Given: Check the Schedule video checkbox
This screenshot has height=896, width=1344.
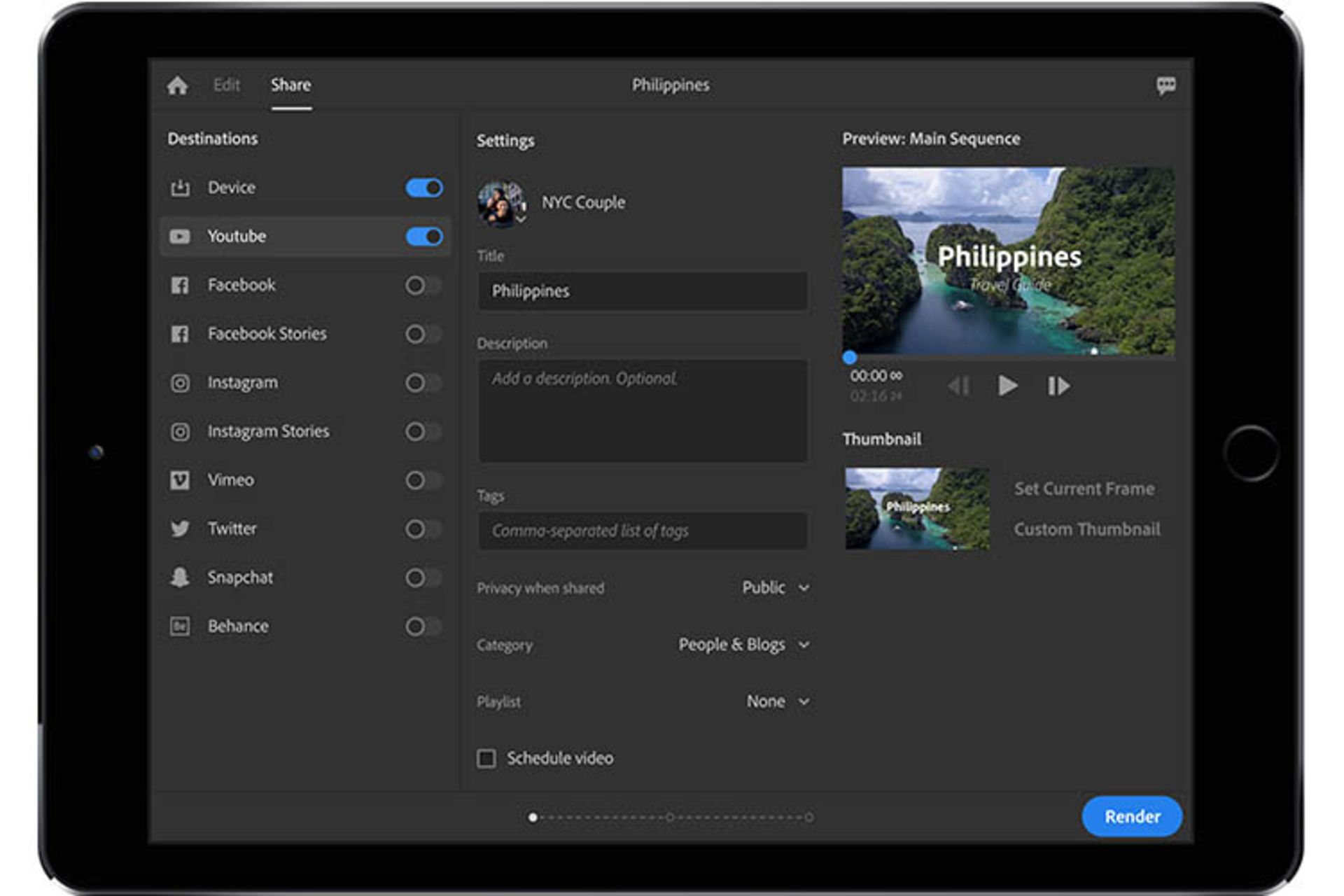Looking at the screenshot, I should [x=486, y=758].
